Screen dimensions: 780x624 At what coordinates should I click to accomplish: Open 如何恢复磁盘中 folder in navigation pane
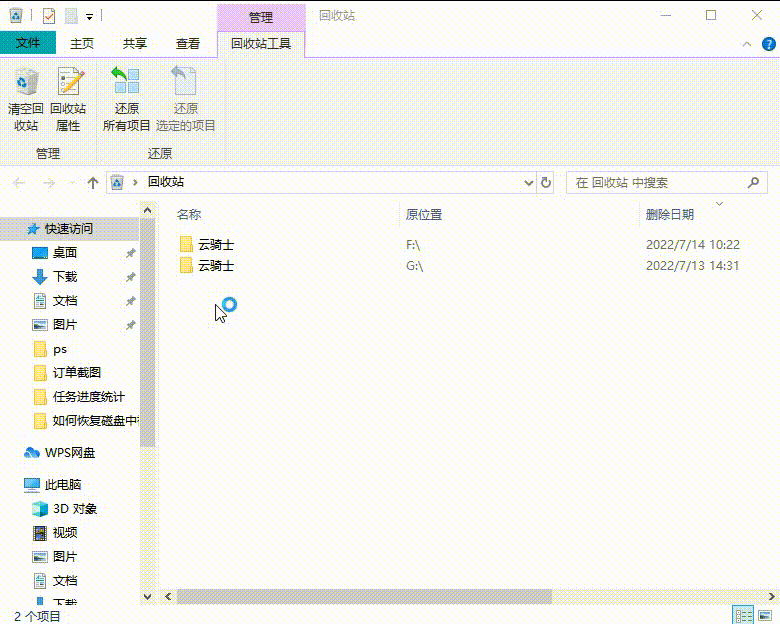pos(95,420)
